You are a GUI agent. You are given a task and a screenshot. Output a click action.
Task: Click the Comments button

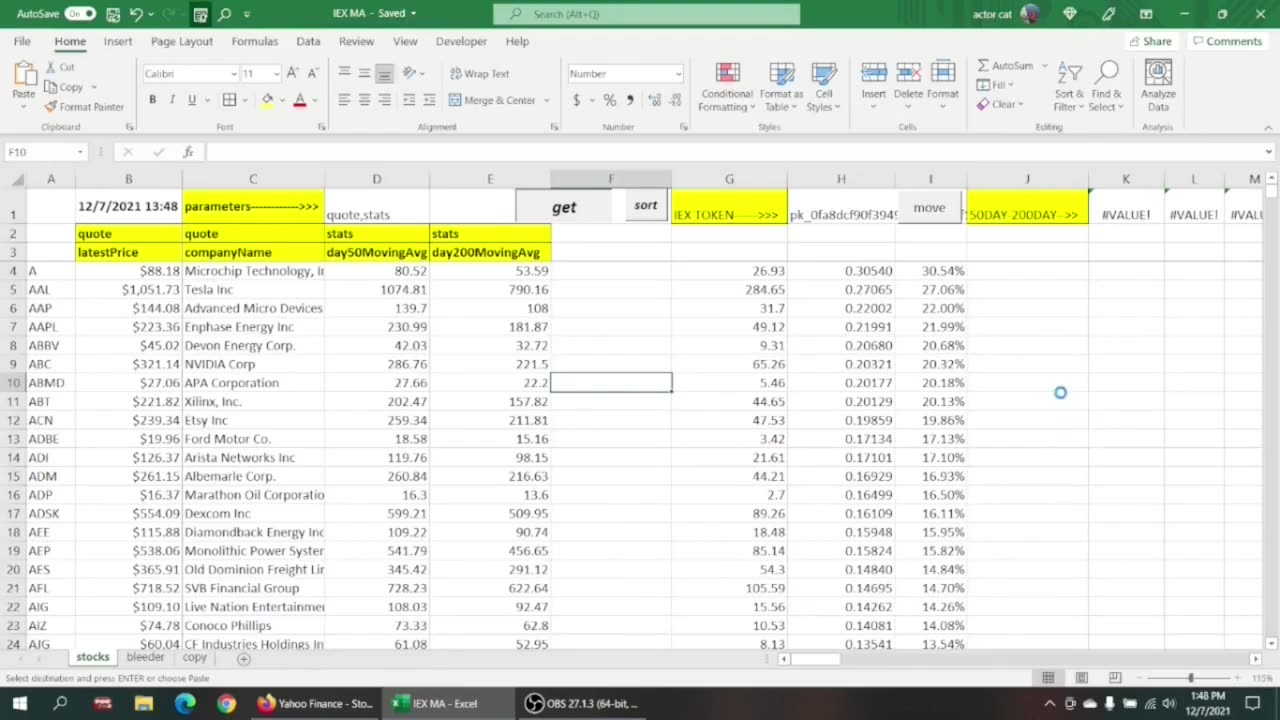pos(1227,41)
